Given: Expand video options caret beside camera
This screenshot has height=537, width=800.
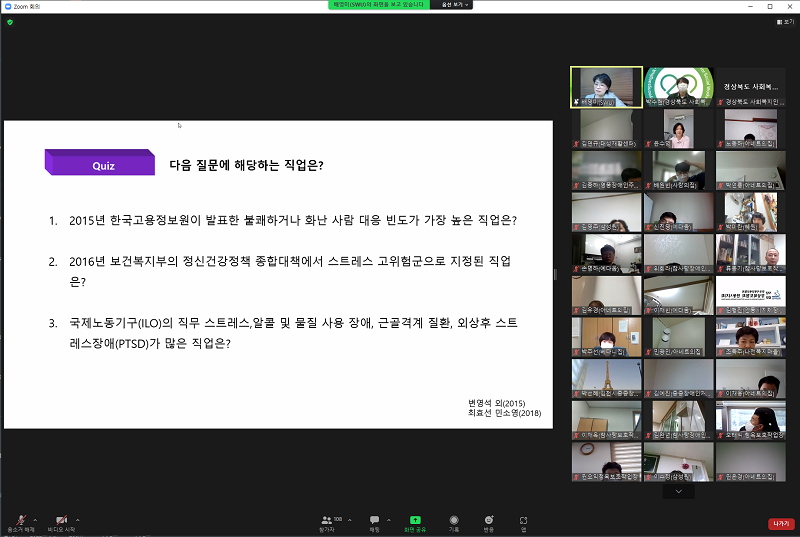Looking at the screenshot, I should 78,520.
